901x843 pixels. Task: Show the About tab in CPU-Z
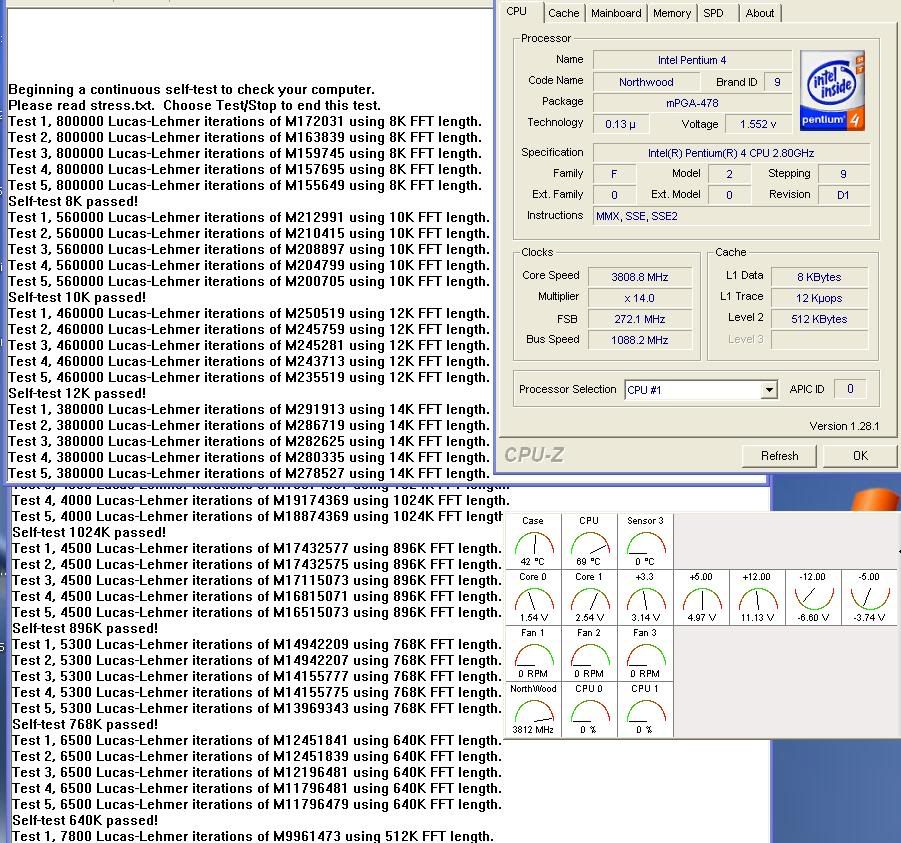click(760, 13)
